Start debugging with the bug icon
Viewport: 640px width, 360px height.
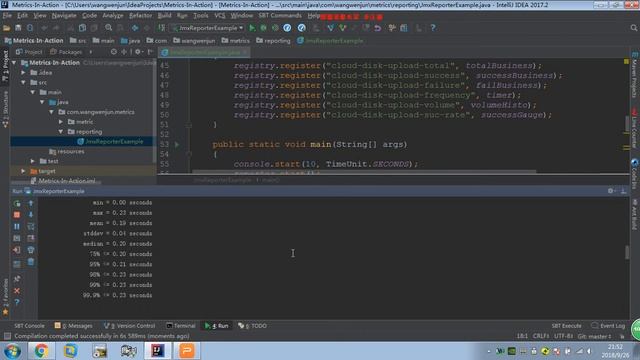click(x=264, y=28)
